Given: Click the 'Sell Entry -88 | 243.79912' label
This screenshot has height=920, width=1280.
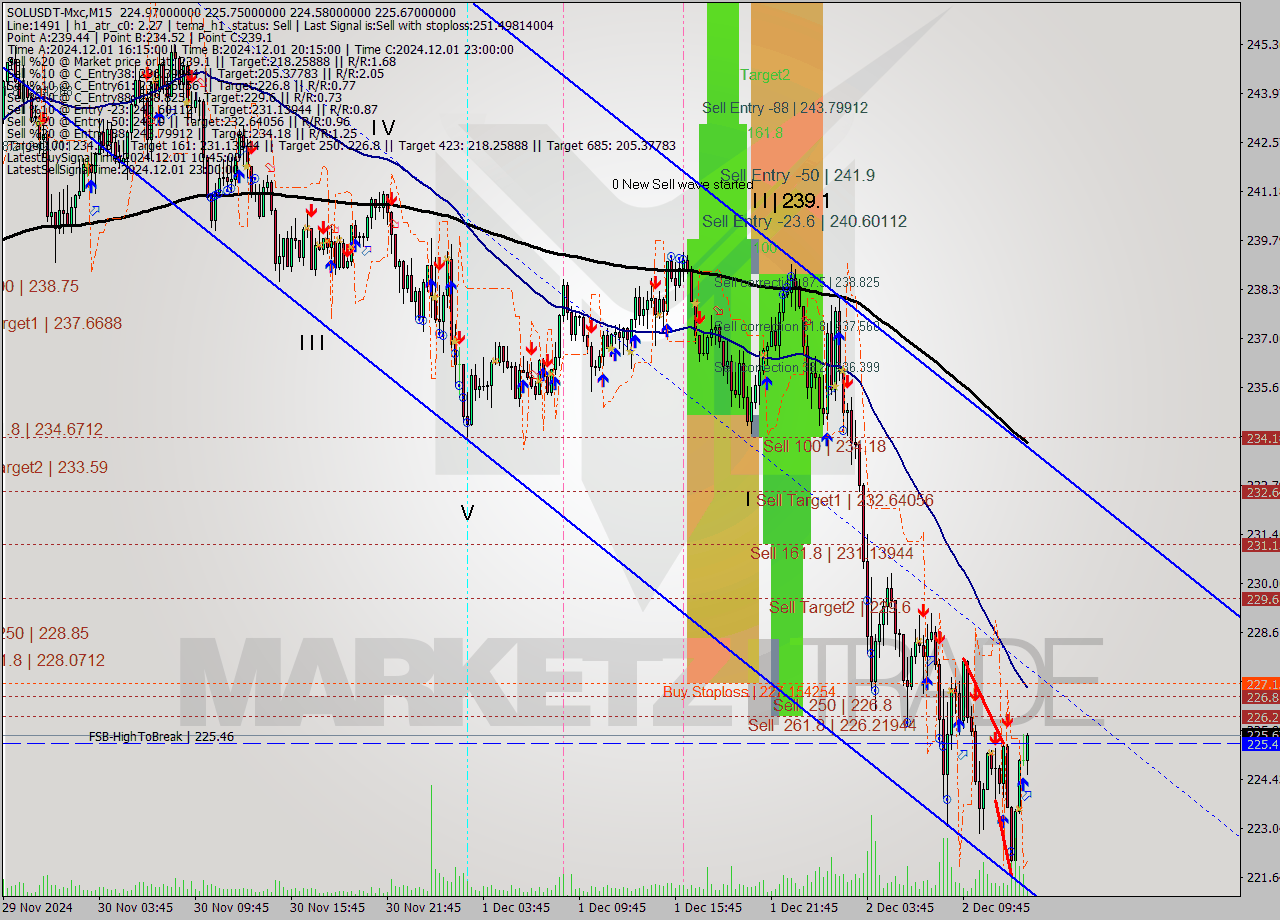Looking at the screenshot, I should (x=785, y=108).
